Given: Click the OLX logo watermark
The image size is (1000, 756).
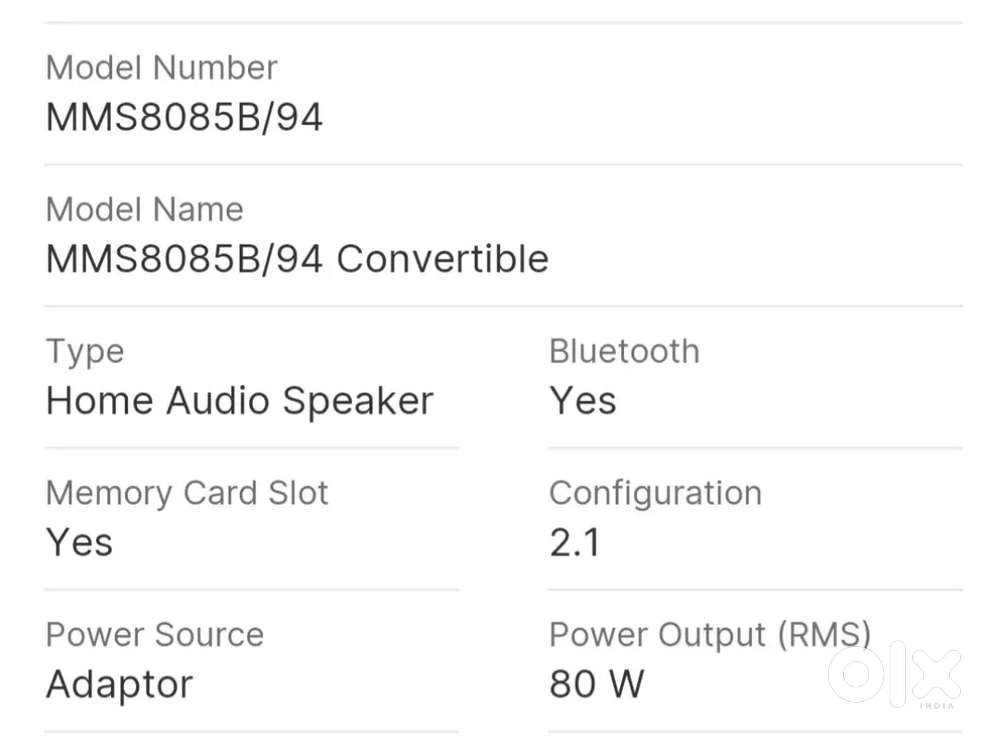Looking at the screenshot, I should (894, 674).
